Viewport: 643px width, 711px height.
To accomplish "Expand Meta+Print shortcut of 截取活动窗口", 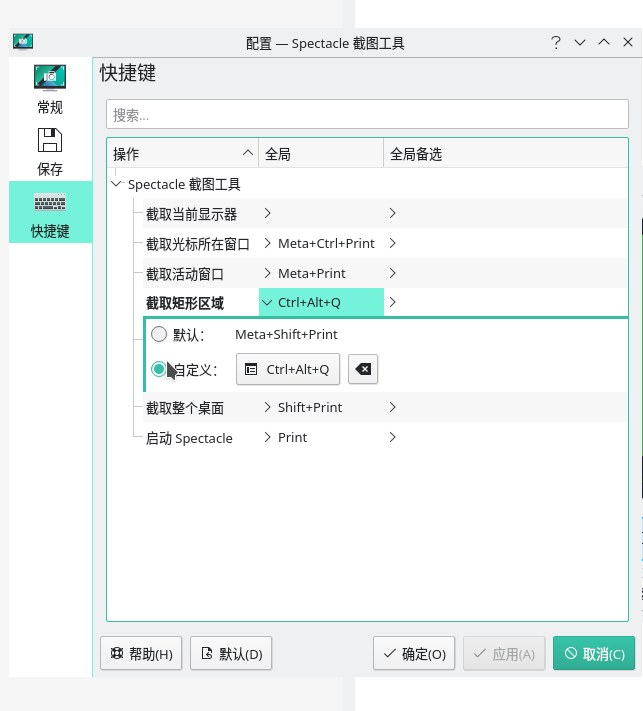I will click(268, 273).
